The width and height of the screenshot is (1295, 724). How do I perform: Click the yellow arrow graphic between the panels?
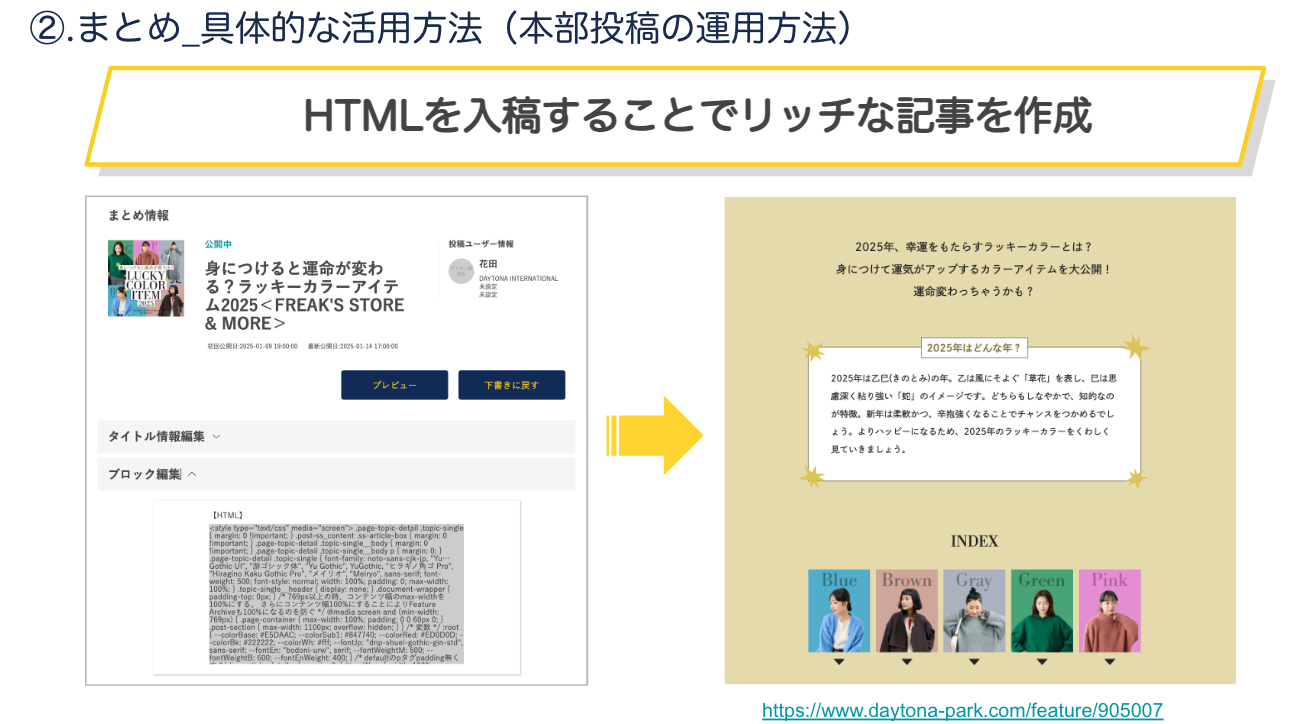652,435
